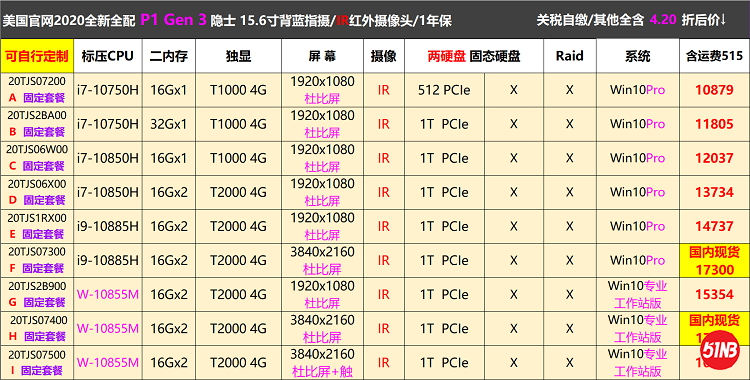Select model code 20TJS2B900

click(x=37, y=286)
